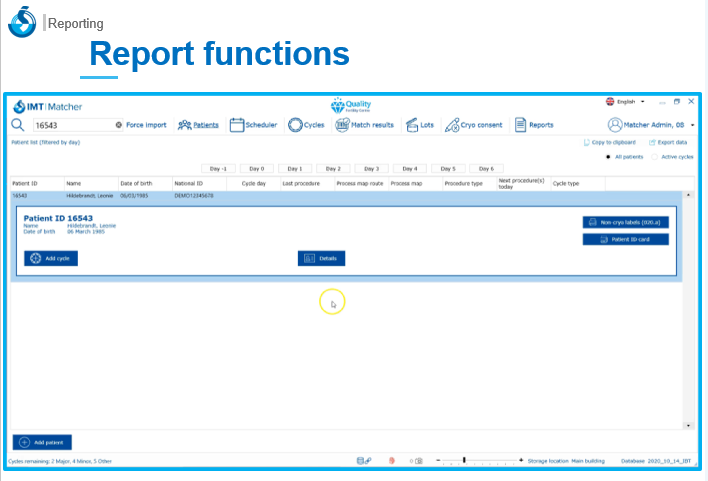Select the All patients radio option
Viewport: 708px width, 481px height.
[609, 157]
